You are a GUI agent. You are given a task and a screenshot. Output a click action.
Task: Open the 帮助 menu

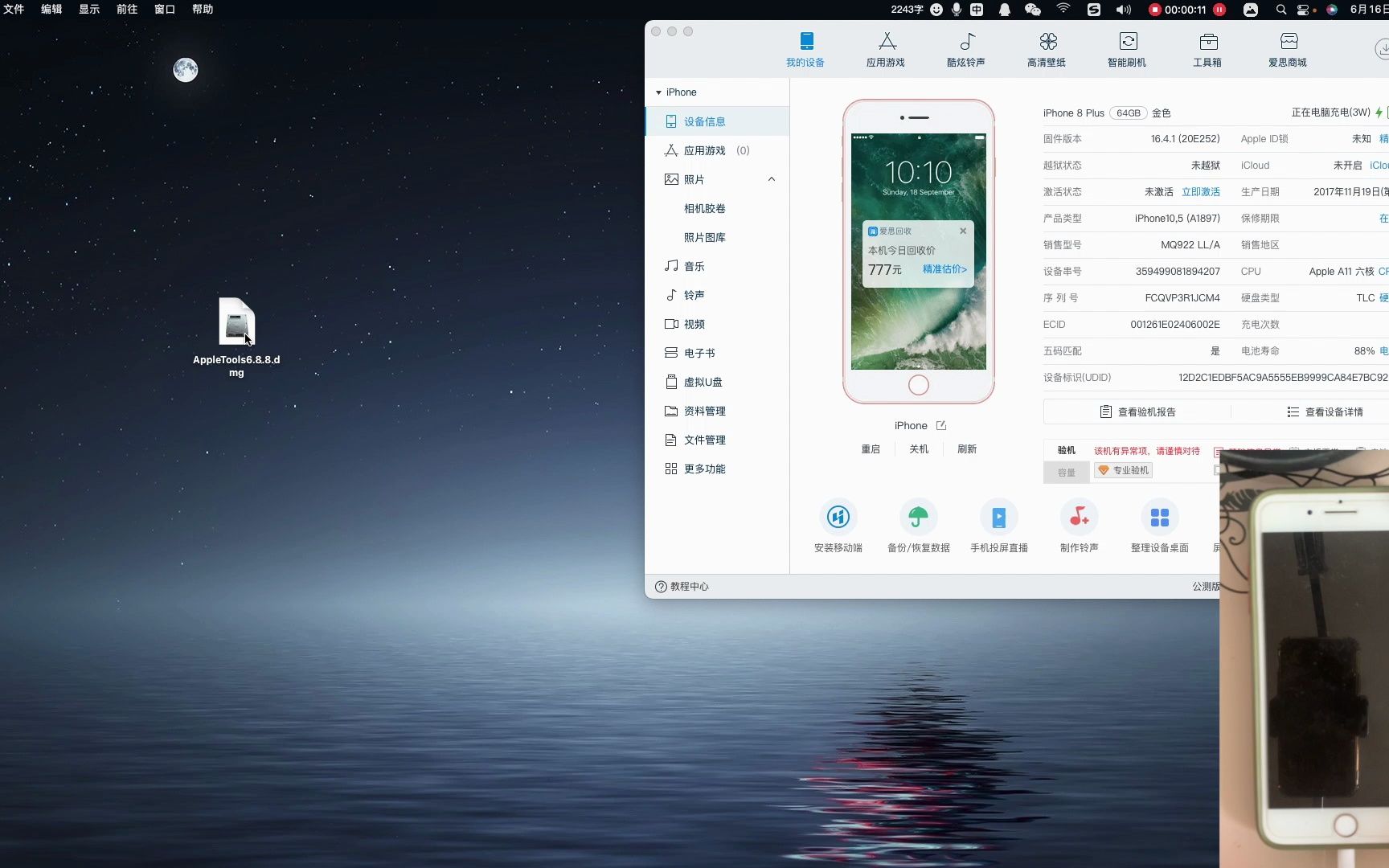click(x=203, y=9)
